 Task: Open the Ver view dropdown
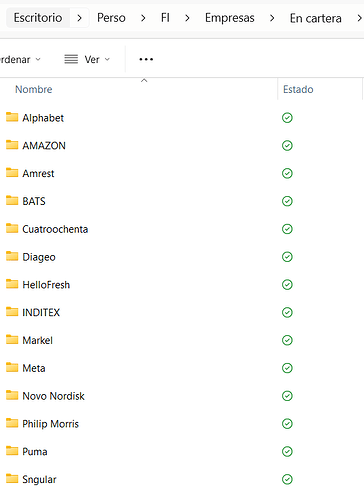(x=87, y=59)
